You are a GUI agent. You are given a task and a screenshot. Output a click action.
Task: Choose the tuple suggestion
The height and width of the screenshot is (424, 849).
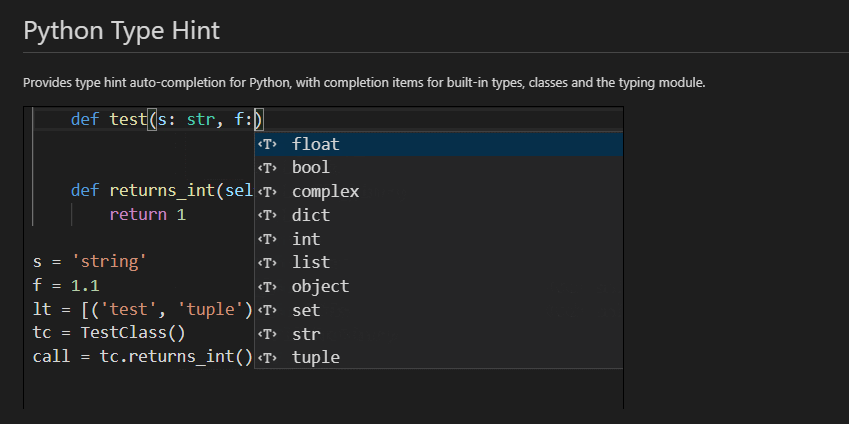[316, 357]
